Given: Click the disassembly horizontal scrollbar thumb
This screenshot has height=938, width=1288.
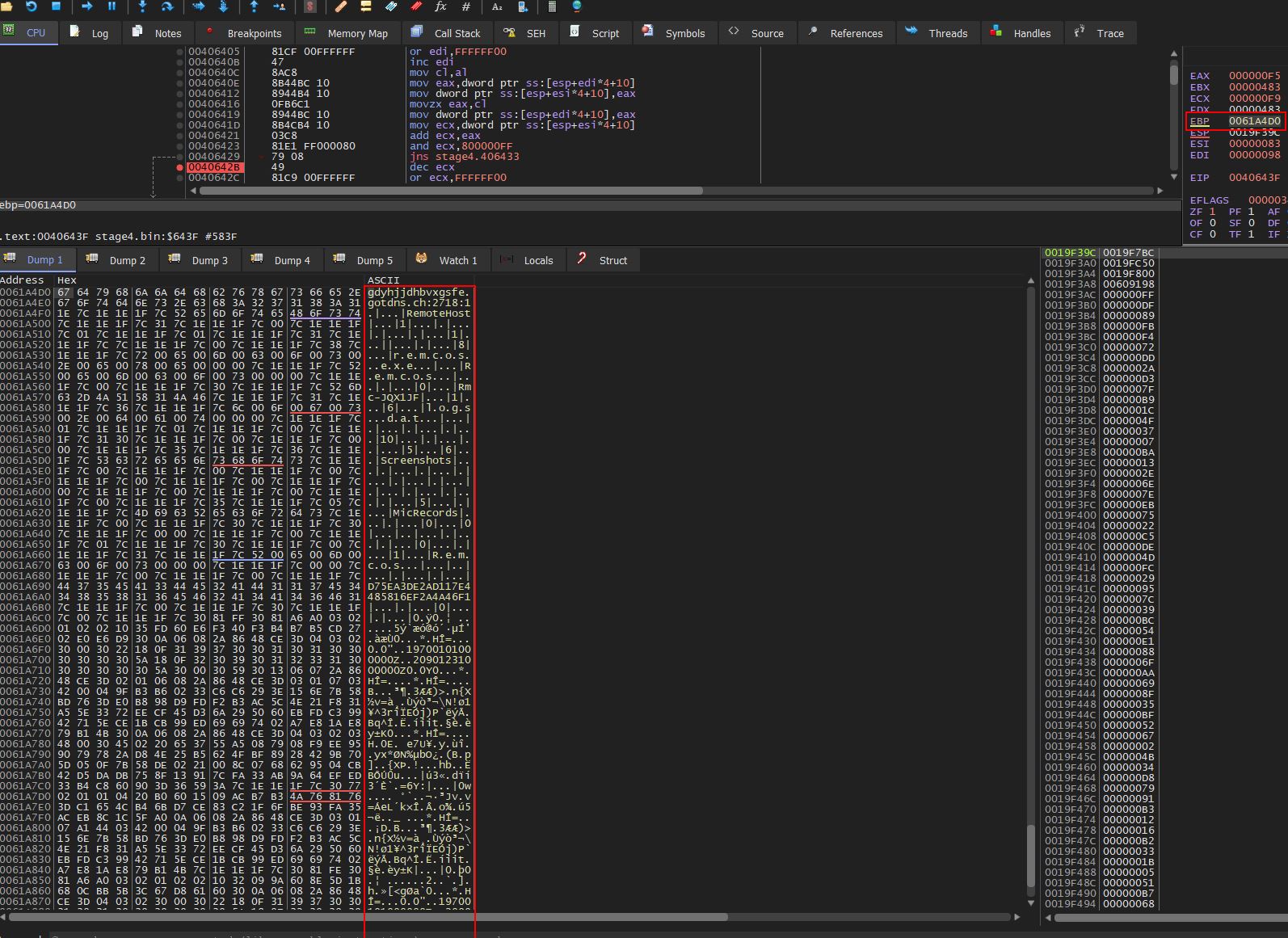Looking at the screenshot, I should (450, 191).
